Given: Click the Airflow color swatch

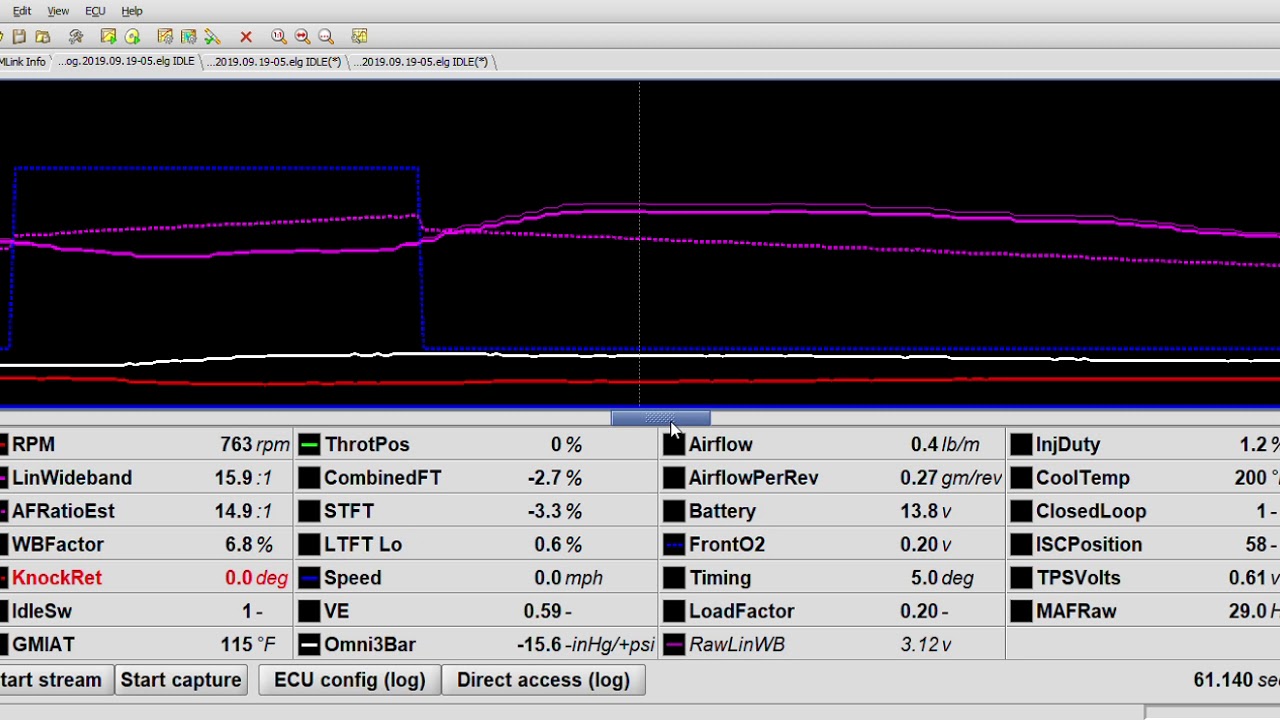Looking at the screenshot, I should pyautogui.click(x=674, y=445).
